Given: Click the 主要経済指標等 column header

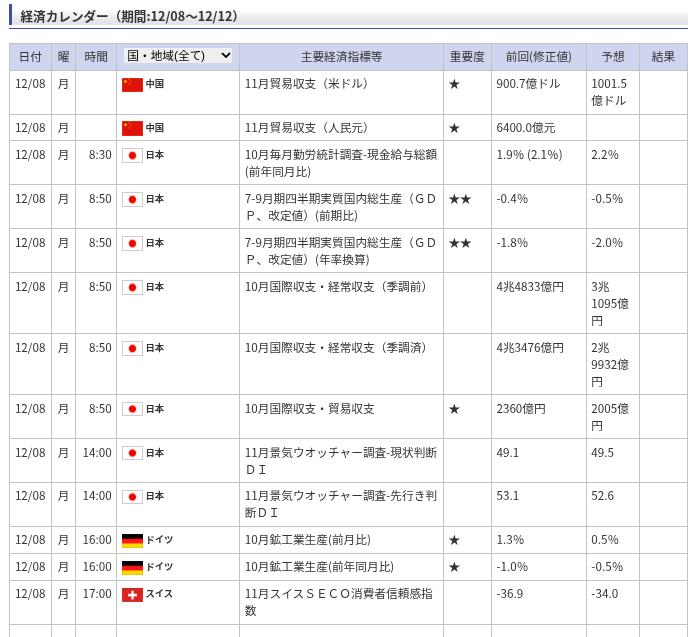Looking at the screenshot, I should 341,57.
